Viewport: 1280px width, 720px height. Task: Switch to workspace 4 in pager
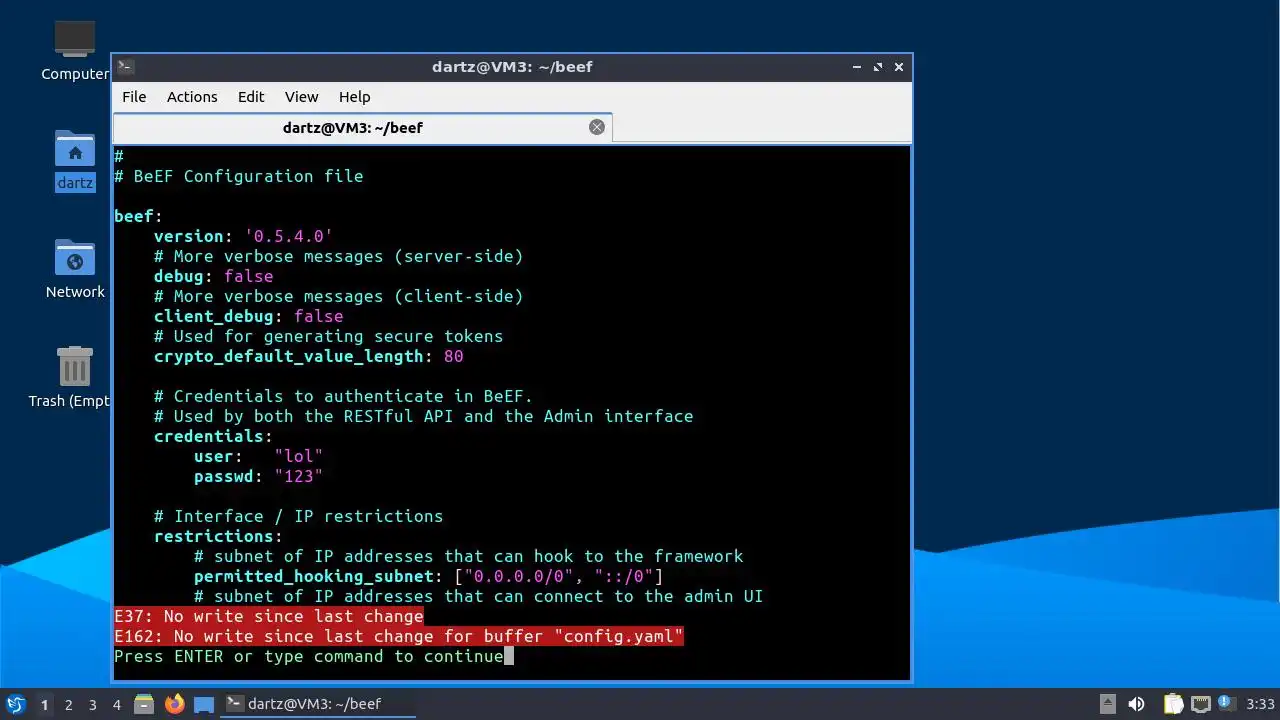(x=116, y=704)
